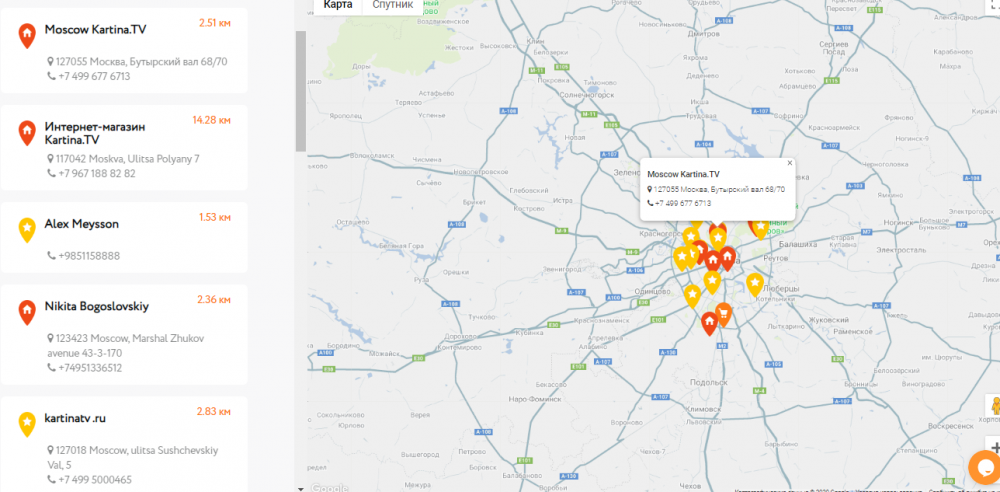The image size is (1000, 492).
Task: Zoom in the map with plus button
Action: (x=994, y=447)
